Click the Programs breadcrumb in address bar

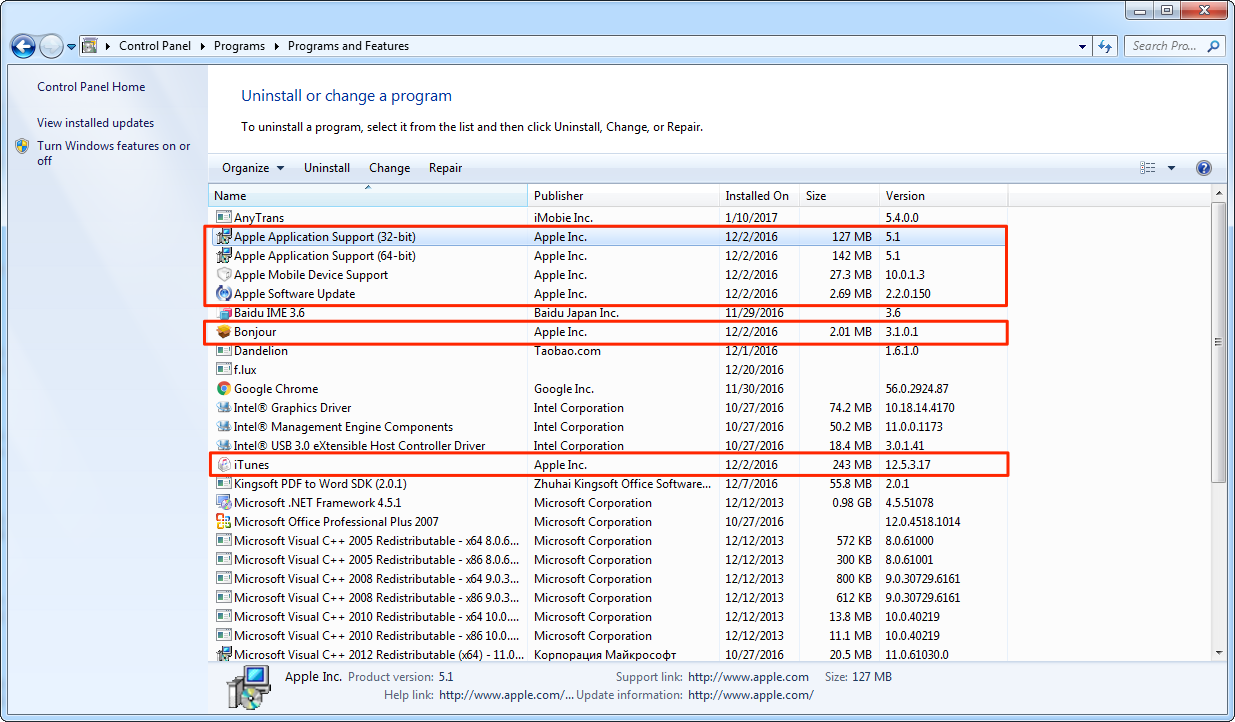[240, 46]
